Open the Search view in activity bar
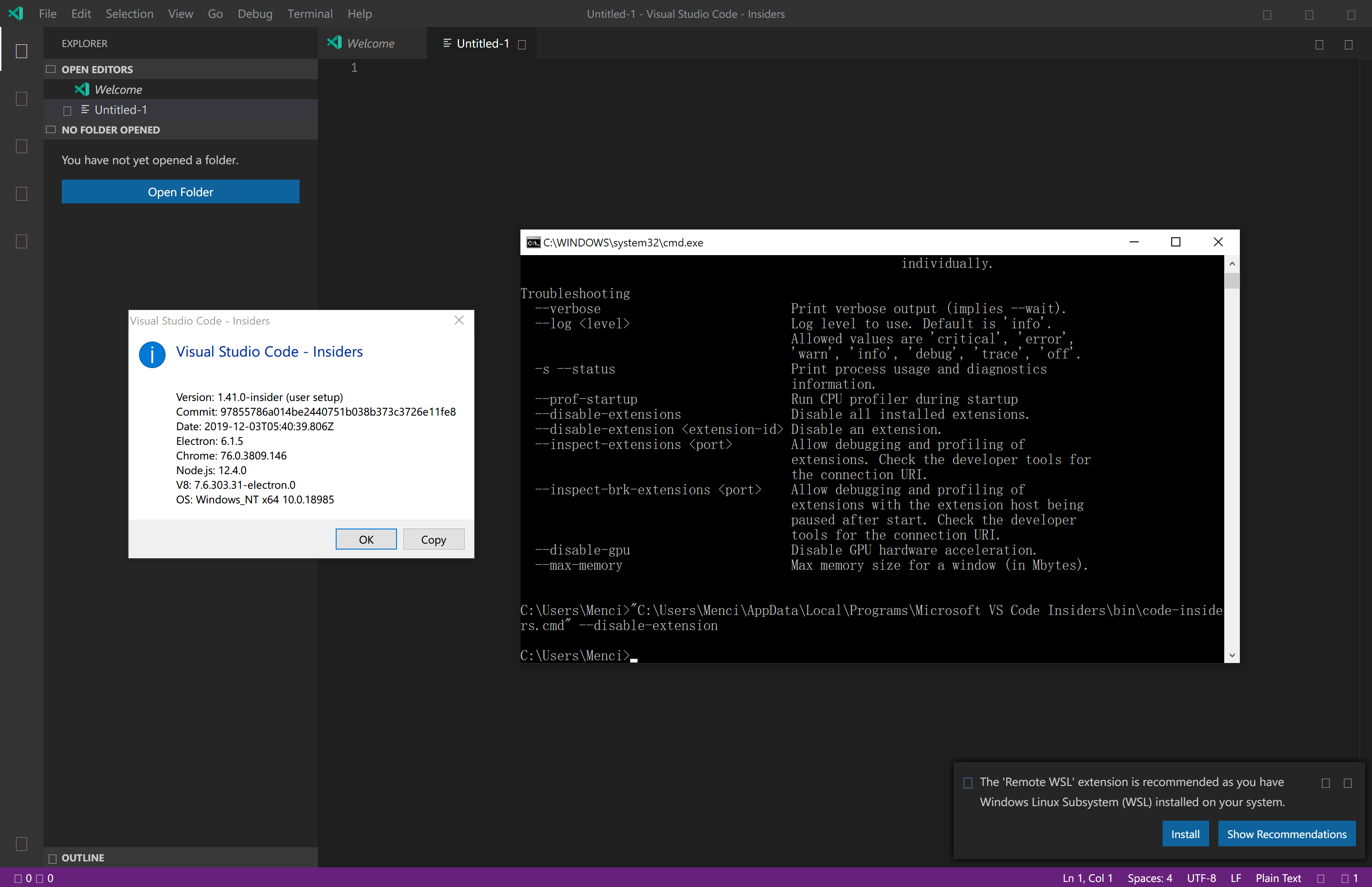Viewport: 1372px width, 887px height. coord(21,99)
